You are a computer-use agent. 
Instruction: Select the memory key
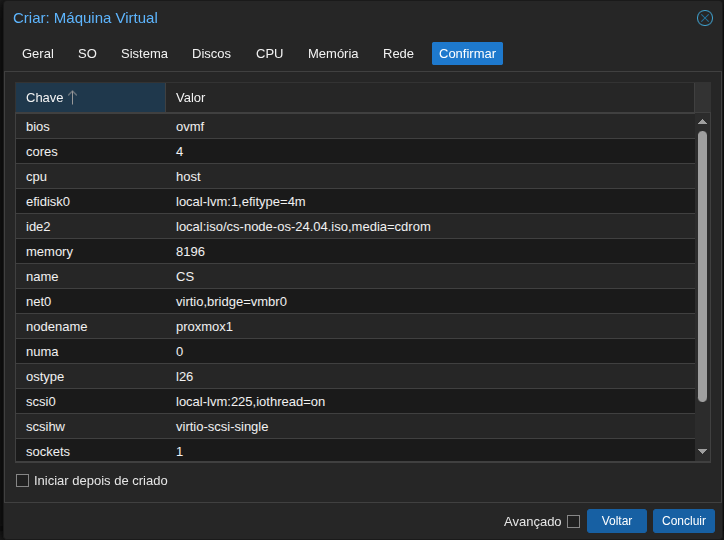49,252
